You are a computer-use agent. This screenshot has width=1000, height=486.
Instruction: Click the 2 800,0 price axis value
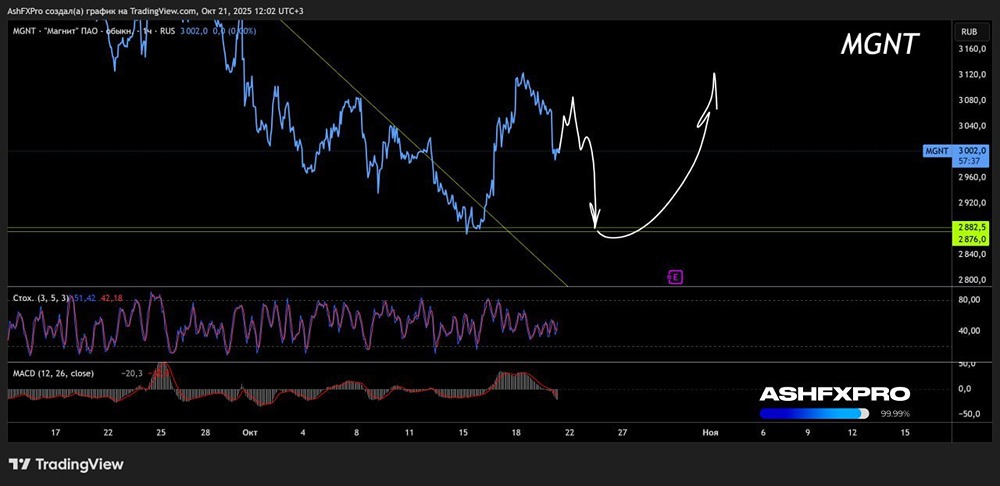pos(972,280)
